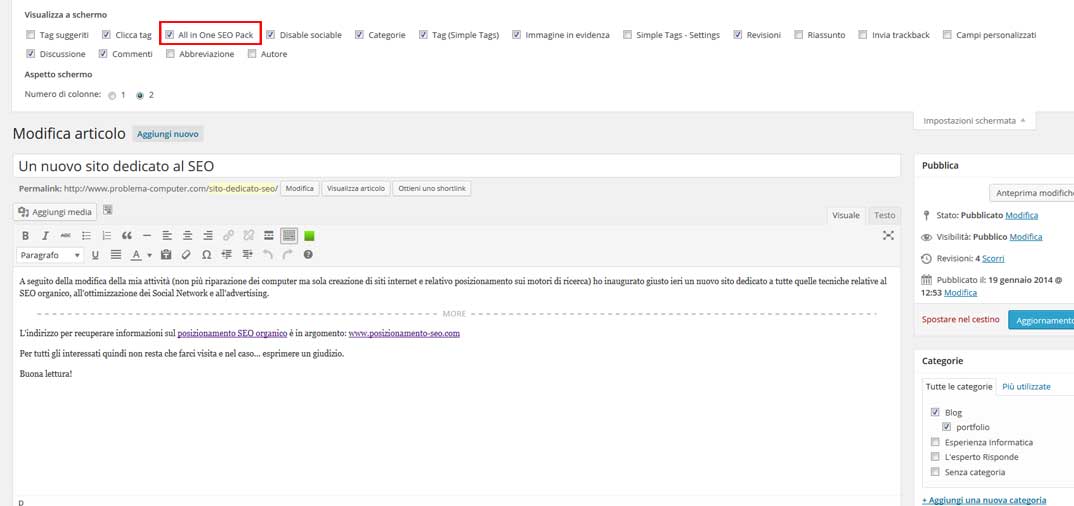This screenshot has height=506, width=1074.
Task: Toggle Bold formatting in editor toolbar
Action: point(25,236)
